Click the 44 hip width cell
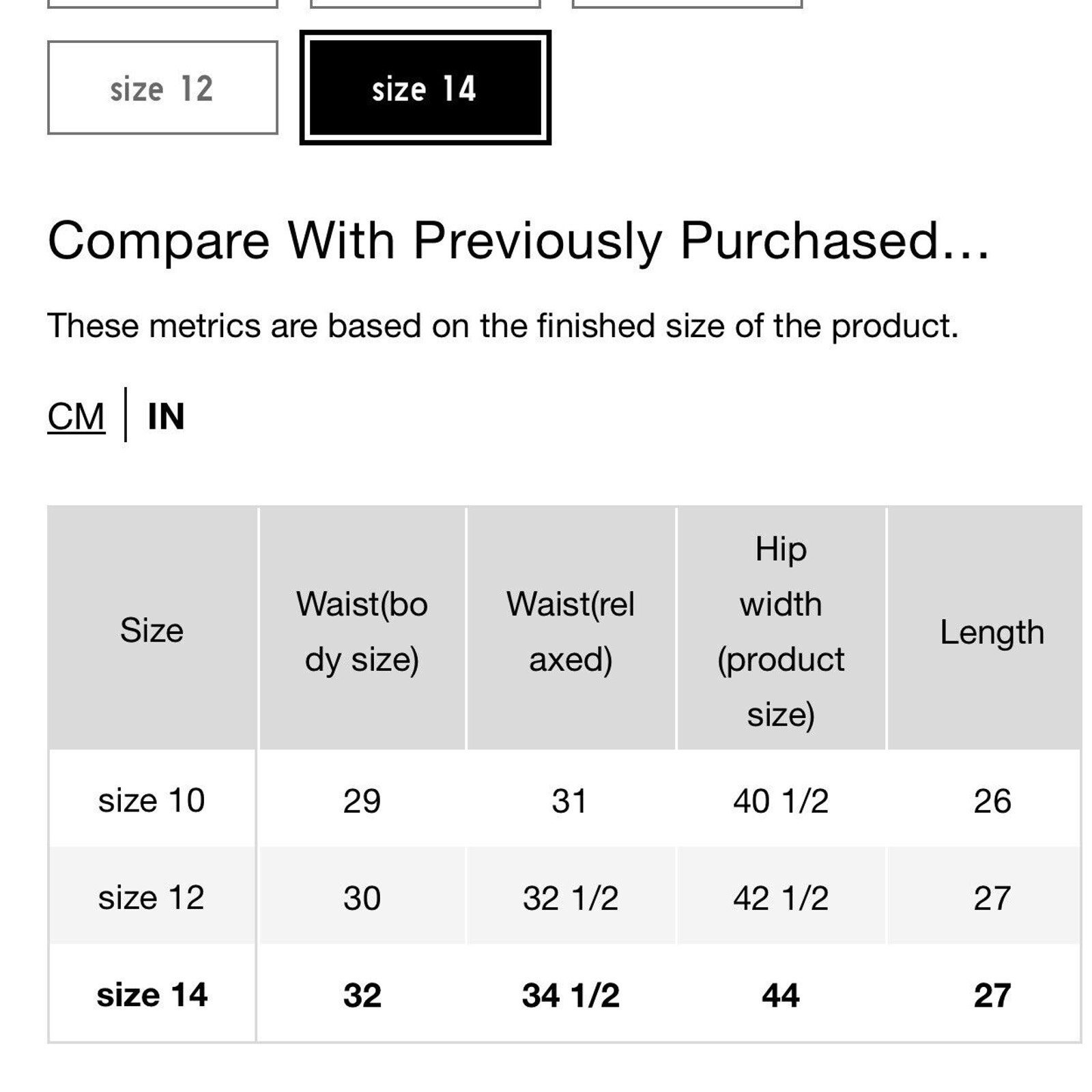This screenshot has height=1092, width=1092. (781, 994)
